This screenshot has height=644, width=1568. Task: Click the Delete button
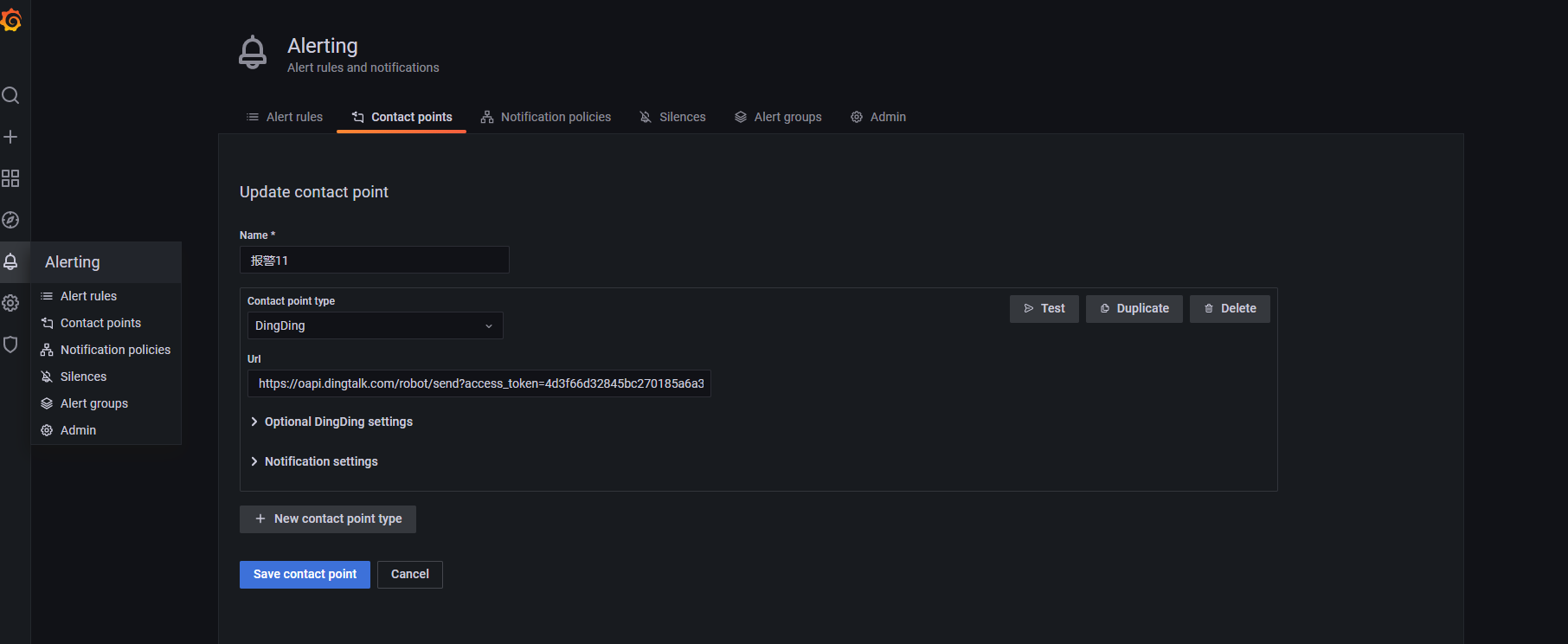point(1230,309)
